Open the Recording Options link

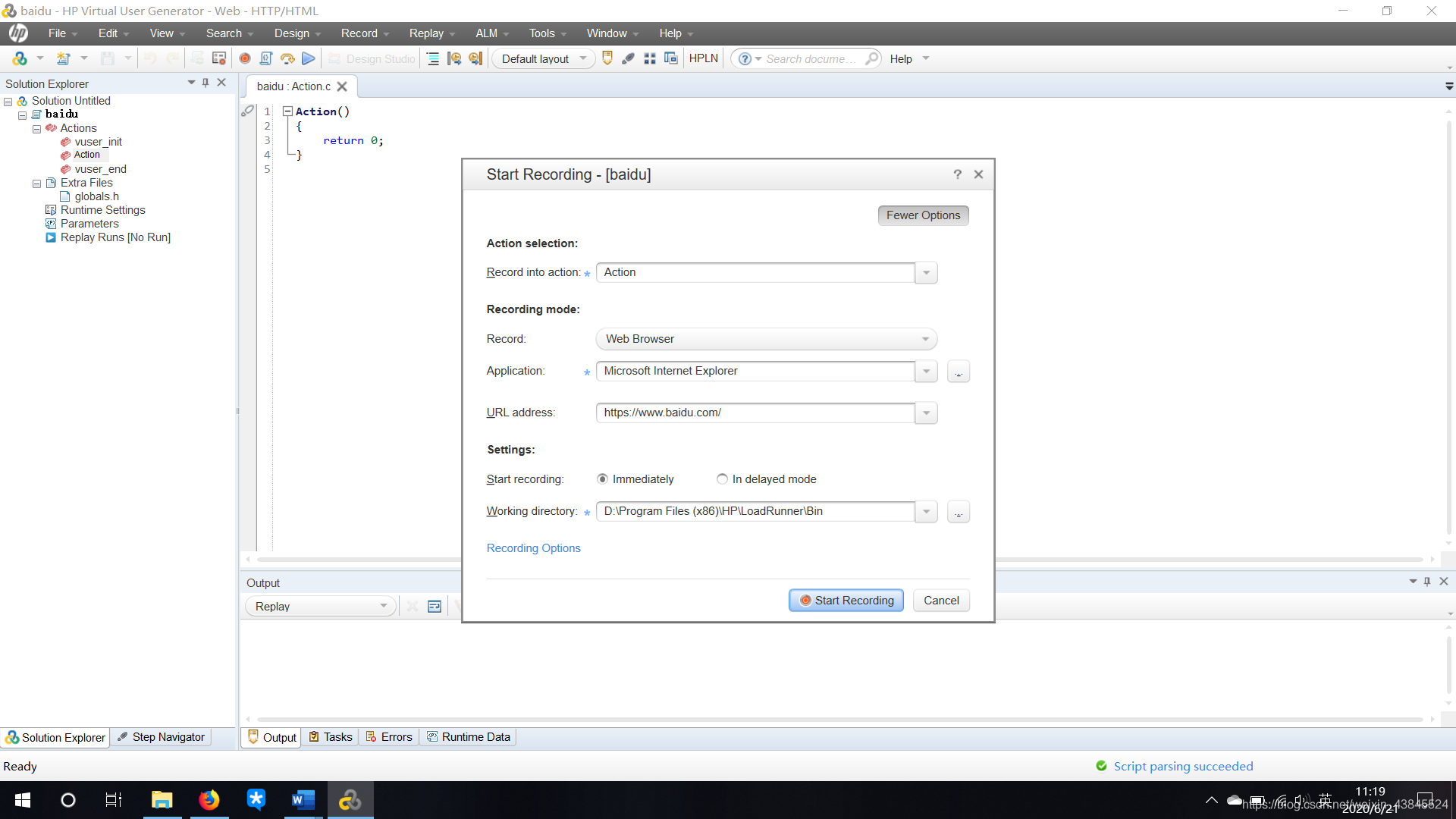pyautogui.click(x=533, y=548)
